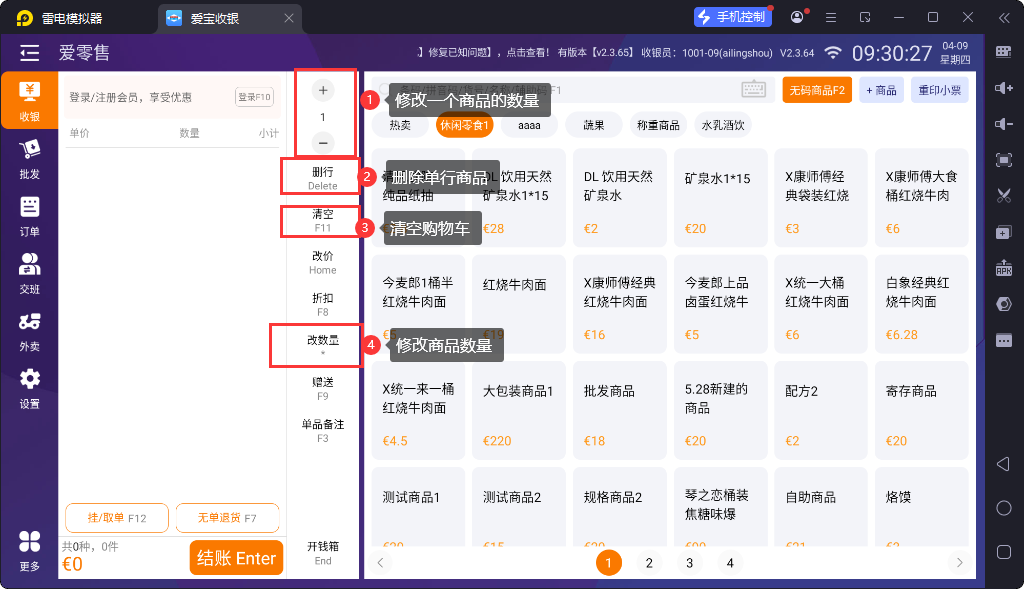Click the keyboard icon in search bar
1024x589 pixels.
click(753, 90)
